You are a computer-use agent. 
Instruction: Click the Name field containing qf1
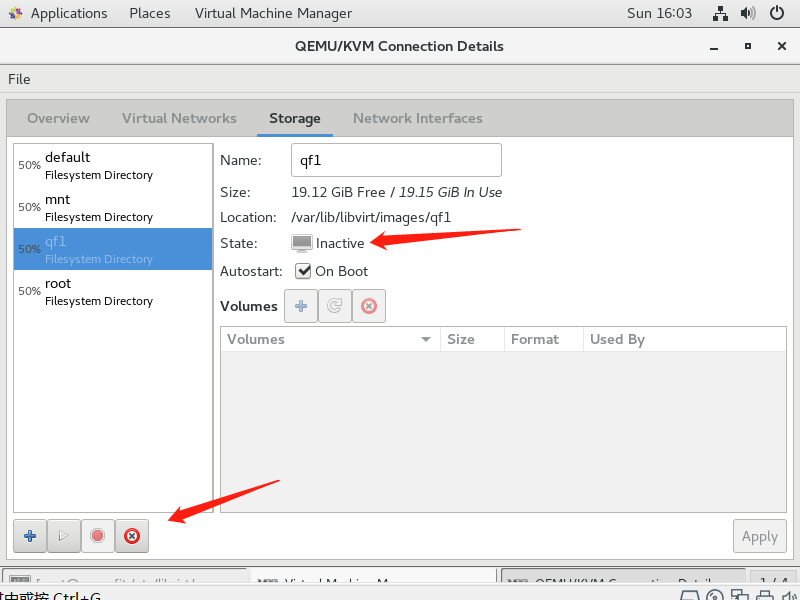396,160
